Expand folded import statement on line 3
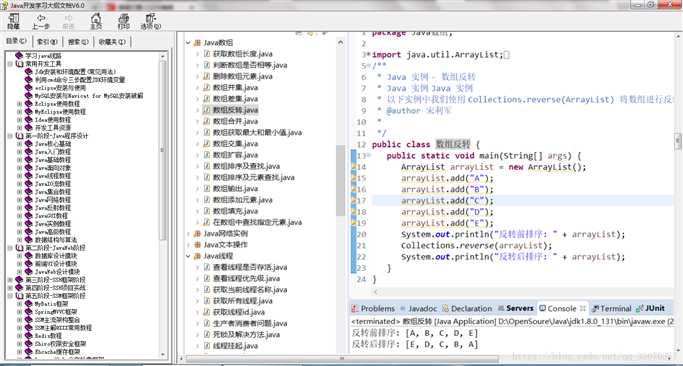683x366 pixels. point(368,55)
